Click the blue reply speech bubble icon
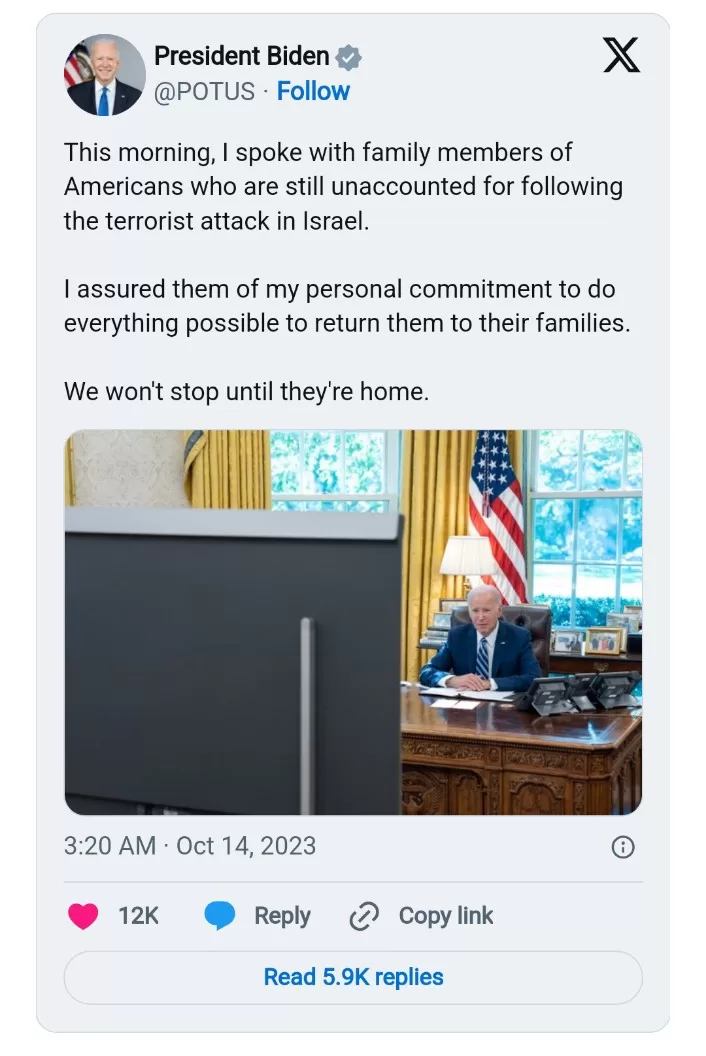Image resolution: width=706 pixels, height=1056 pixels. [219, 916]
